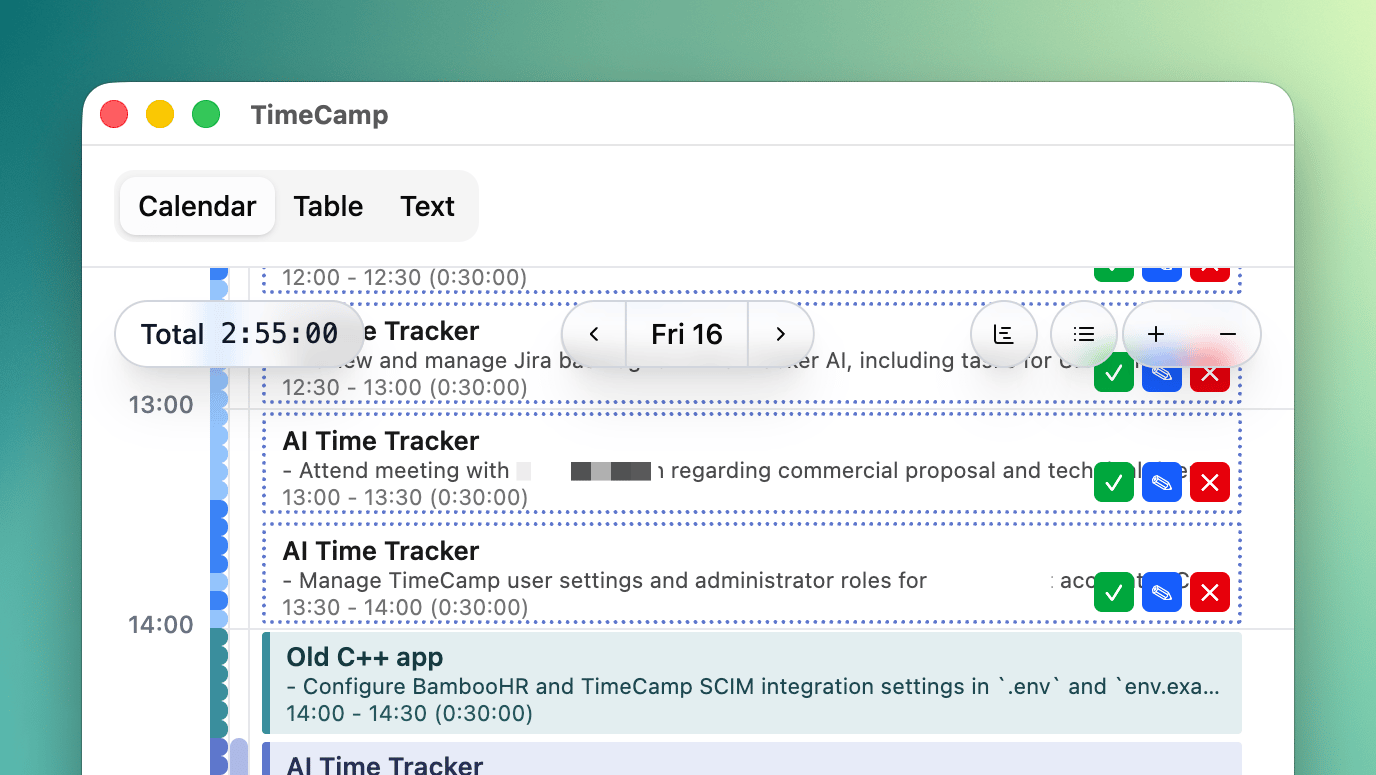Approve the 13:00 - 13:30 meeting entry
The width and height of the screenshot is (1376, 775).
(x=1114, y=483)
